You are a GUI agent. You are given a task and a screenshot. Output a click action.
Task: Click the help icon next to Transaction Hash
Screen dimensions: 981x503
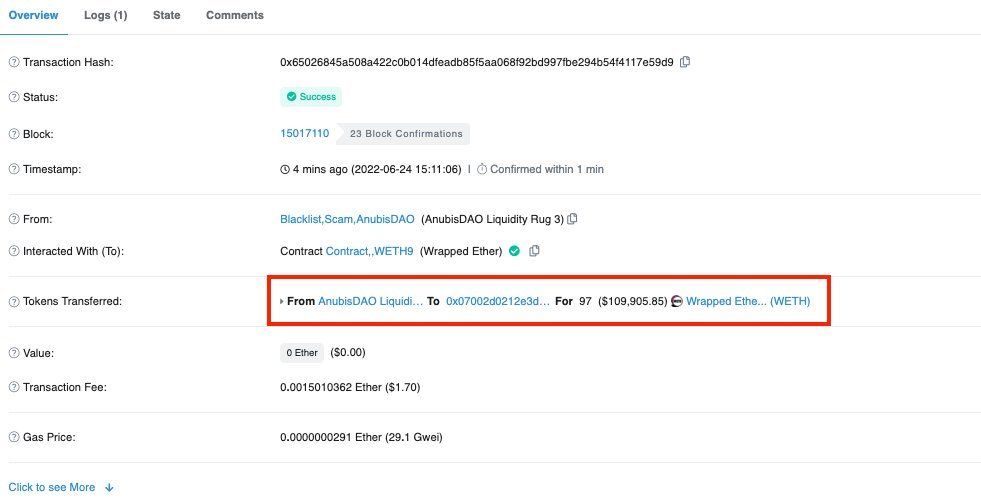(x=14, y=62)
